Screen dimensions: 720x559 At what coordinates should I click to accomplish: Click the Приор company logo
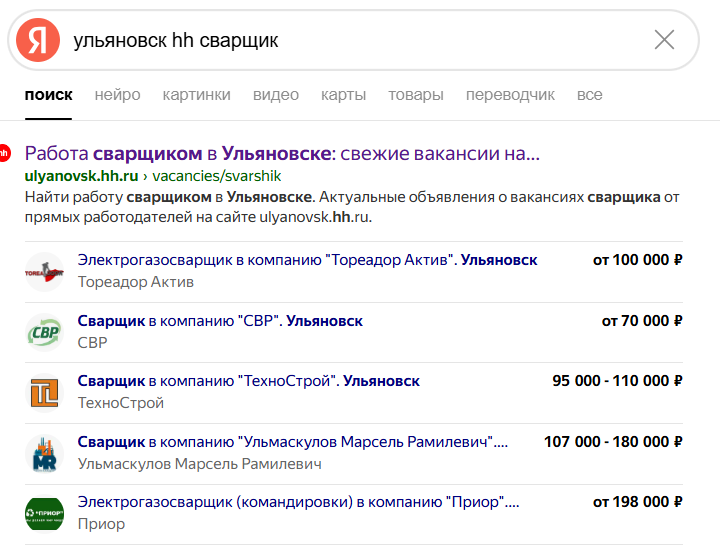(44, 514)
